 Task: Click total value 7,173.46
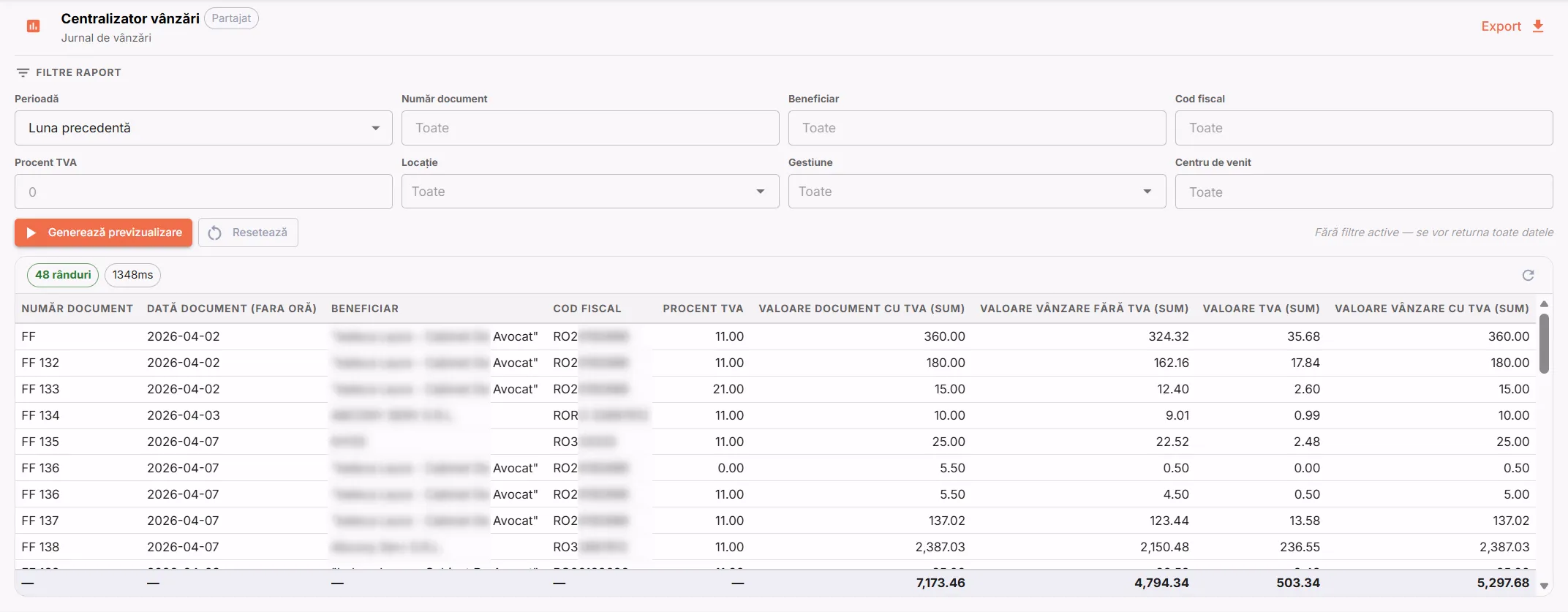click(941, 583)
